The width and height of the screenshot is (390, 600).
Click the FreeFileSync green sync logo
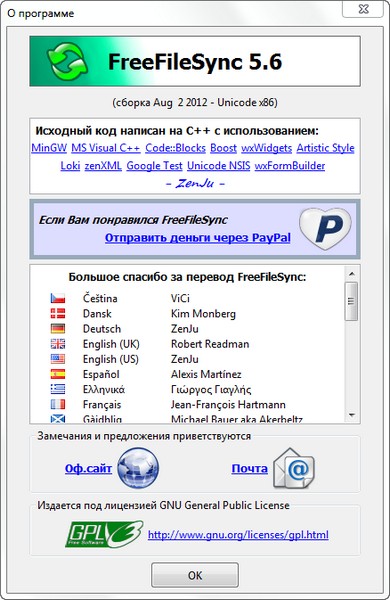pos(67,62)
